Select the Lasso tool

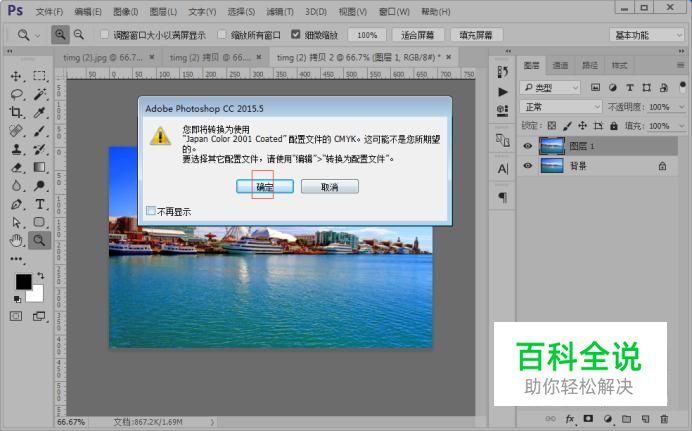(16, 94)
